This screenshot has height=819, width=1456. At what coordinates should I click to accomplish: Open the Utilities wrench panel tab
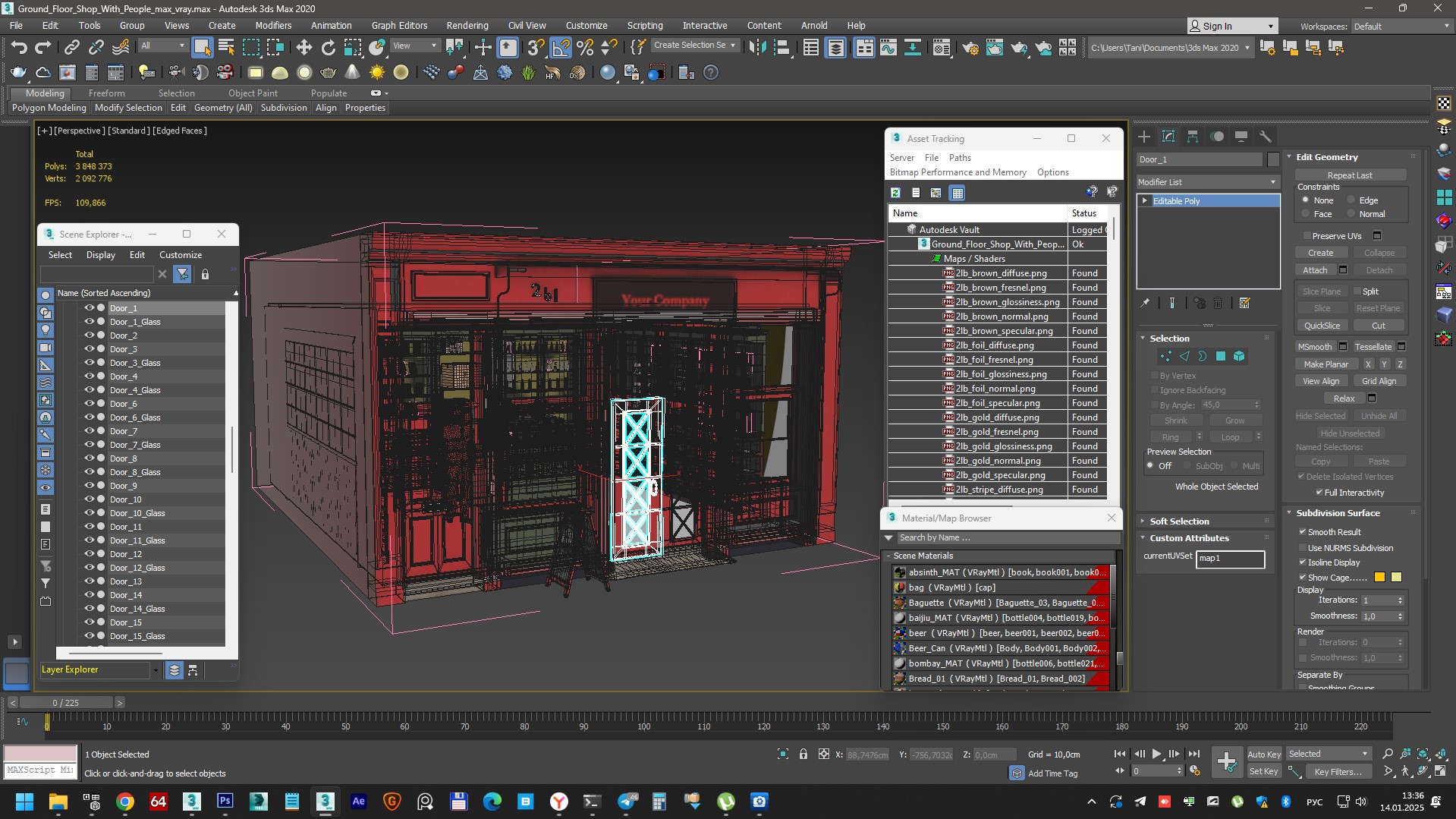1265,137
